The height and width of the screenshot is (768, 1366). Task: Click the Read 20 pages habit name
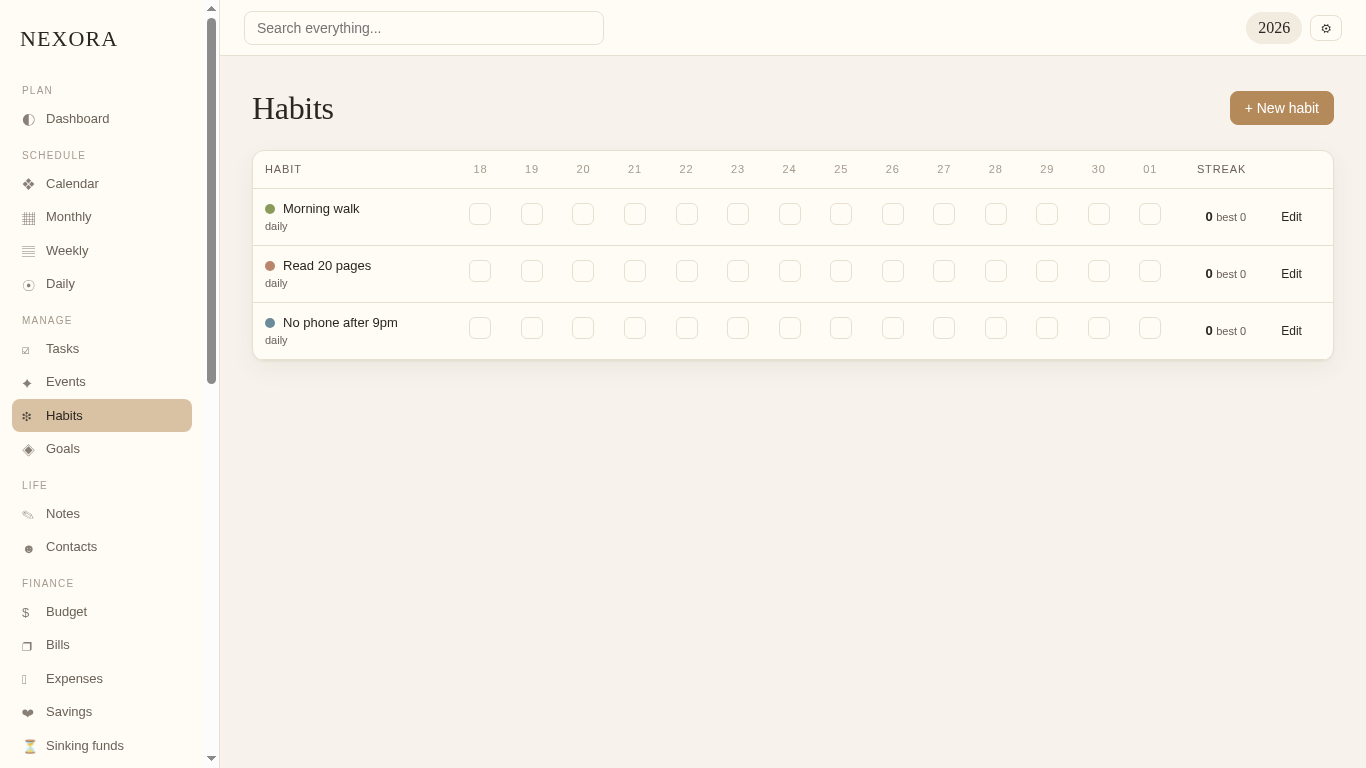coord(327,266)
